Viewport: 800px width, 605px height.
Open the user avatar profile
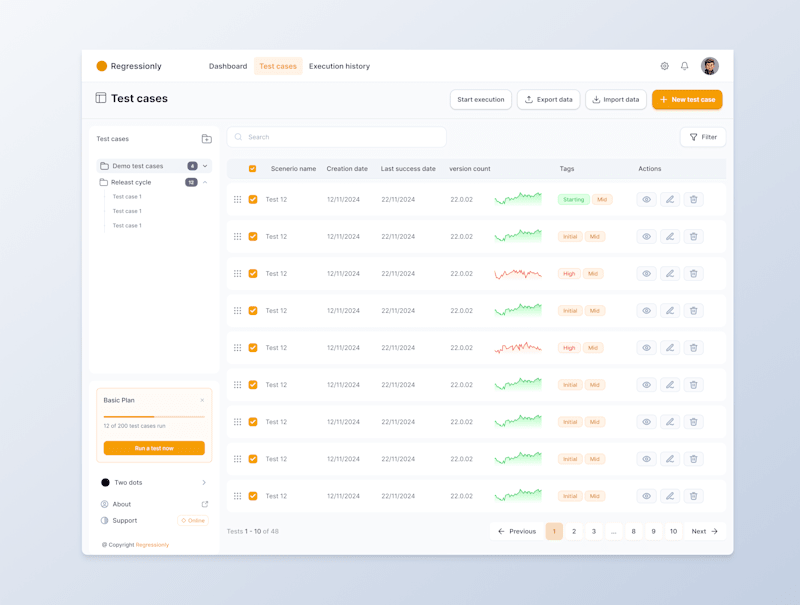[709, 66]
